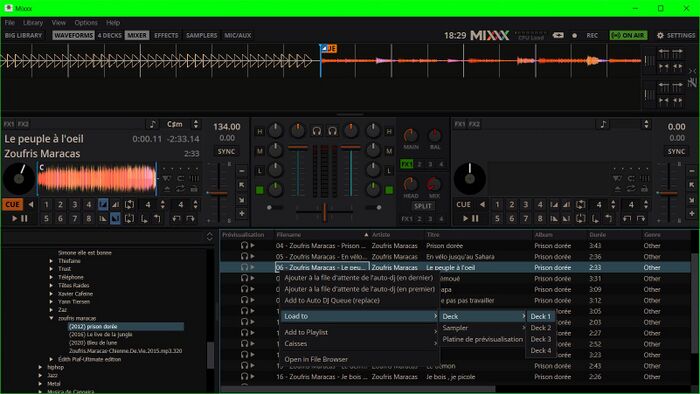Screen dimensions: 700x394
Task: Preview track 04 Prison dorée with headphone icon
Action: tap(244, 245)
